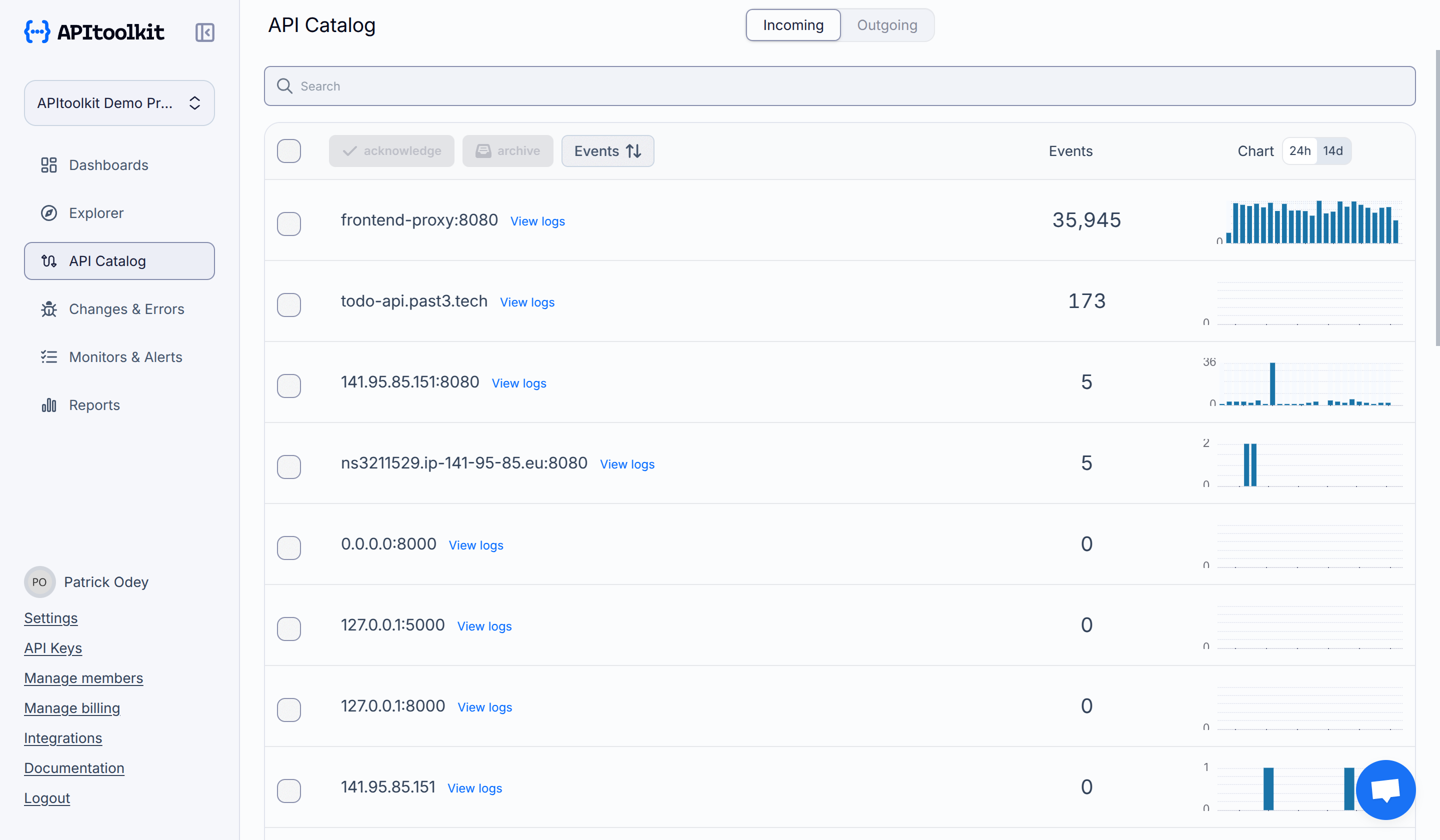
Task: Check the frontend-proxy:8080 row checkbox
Action: click(x=288, y=223)
